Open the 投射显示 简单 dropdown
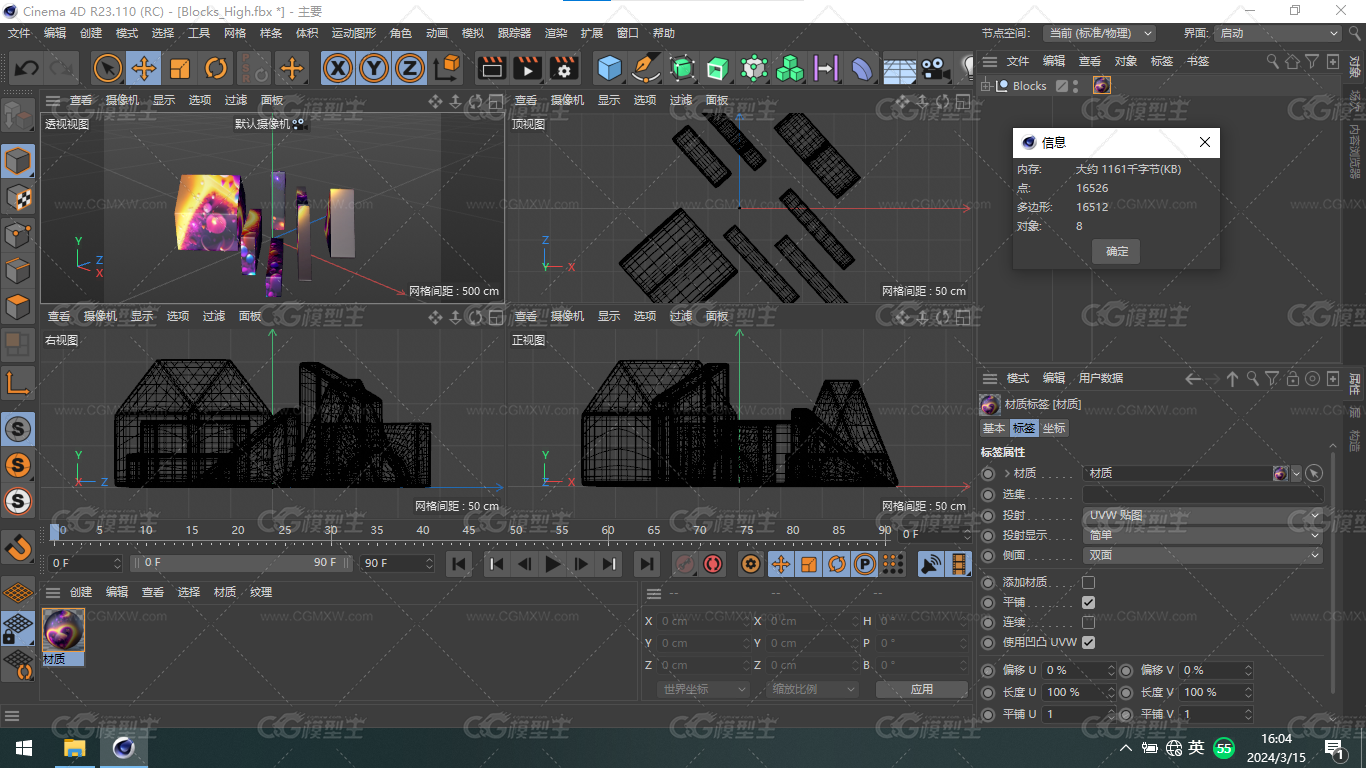This screenshot has height=768, width=1366. coord(1203,535)
